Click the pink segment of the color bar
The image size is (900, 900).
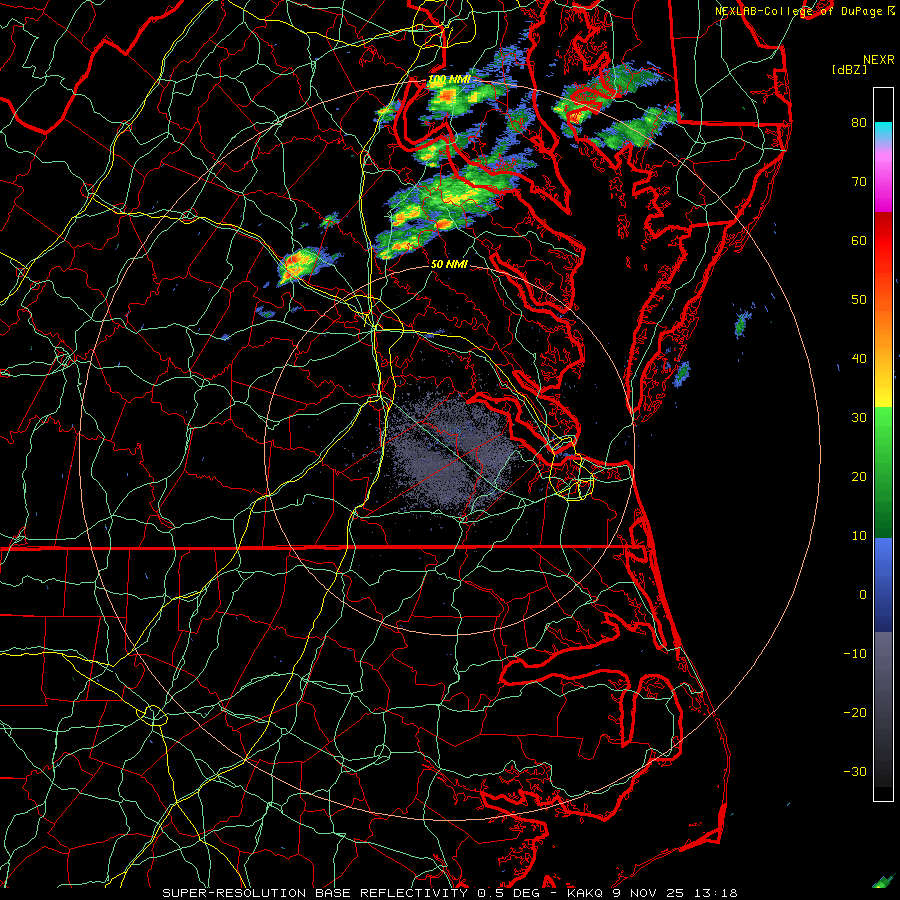883,178
